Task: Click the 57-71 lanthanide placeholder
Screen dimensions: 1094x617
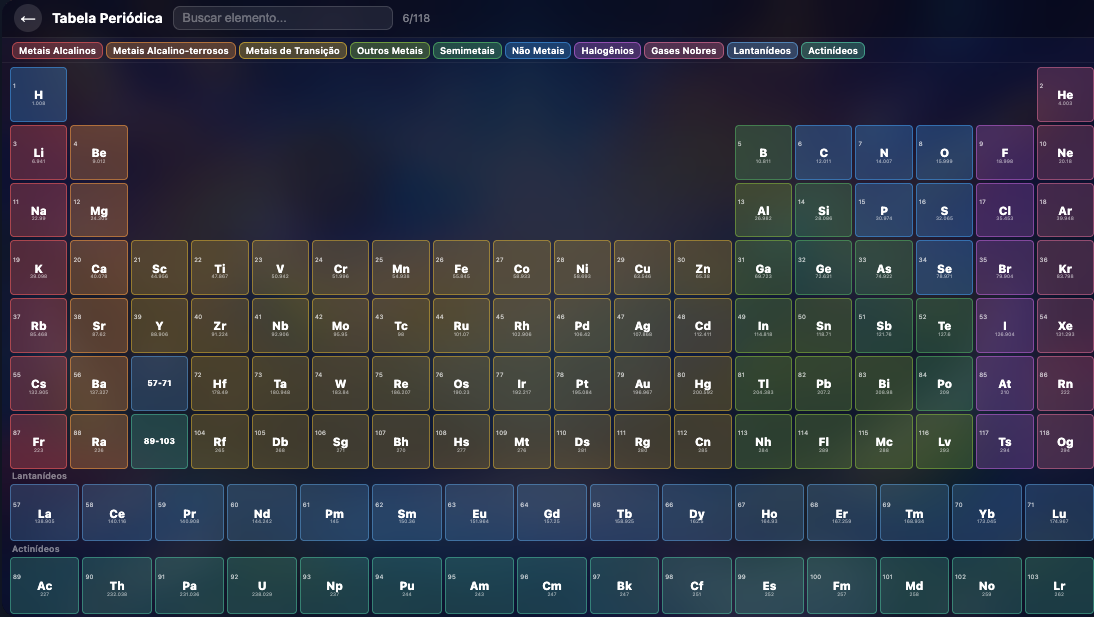Action: 159,384
